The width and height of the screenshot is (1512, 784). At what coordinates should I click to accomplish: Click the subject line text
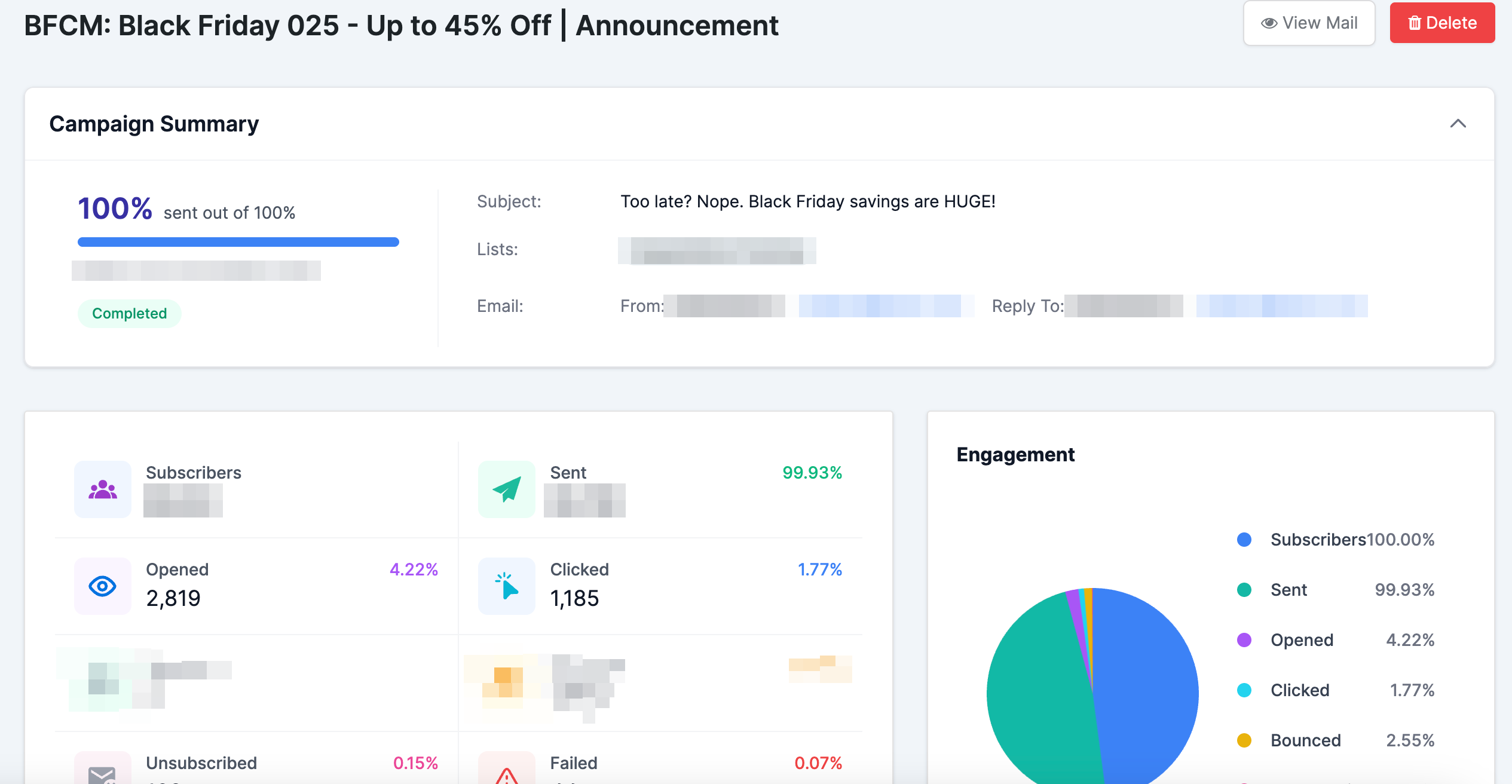click(x=808, y=201)
